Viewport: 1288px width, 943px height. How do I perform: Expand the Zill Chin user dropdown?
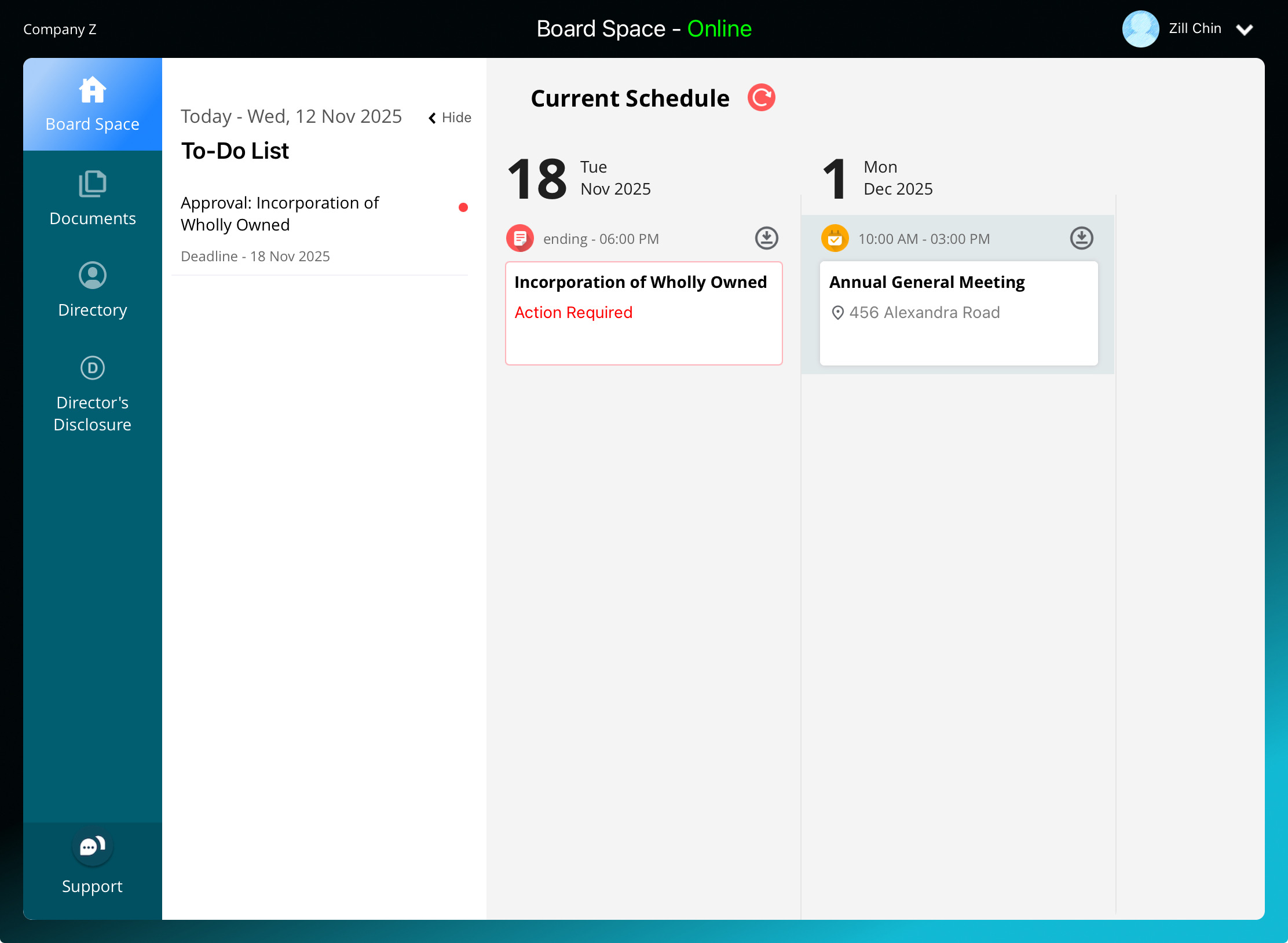click(1244, 30)
